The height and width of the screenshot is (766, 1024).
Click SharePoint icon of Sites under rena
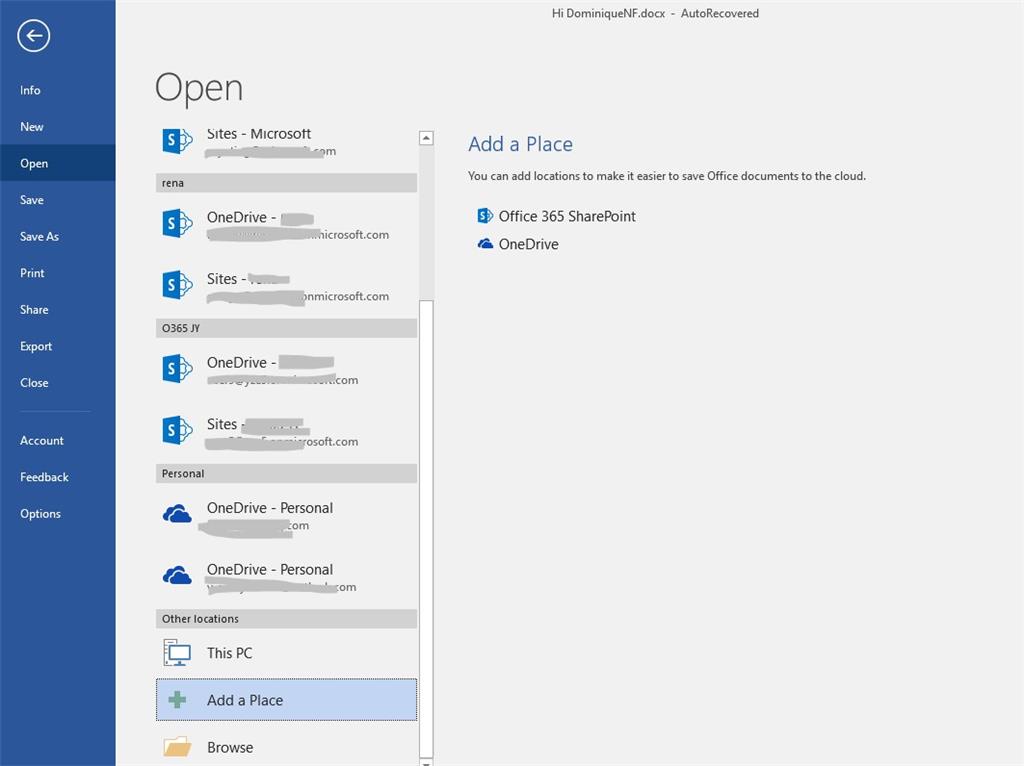177,285
